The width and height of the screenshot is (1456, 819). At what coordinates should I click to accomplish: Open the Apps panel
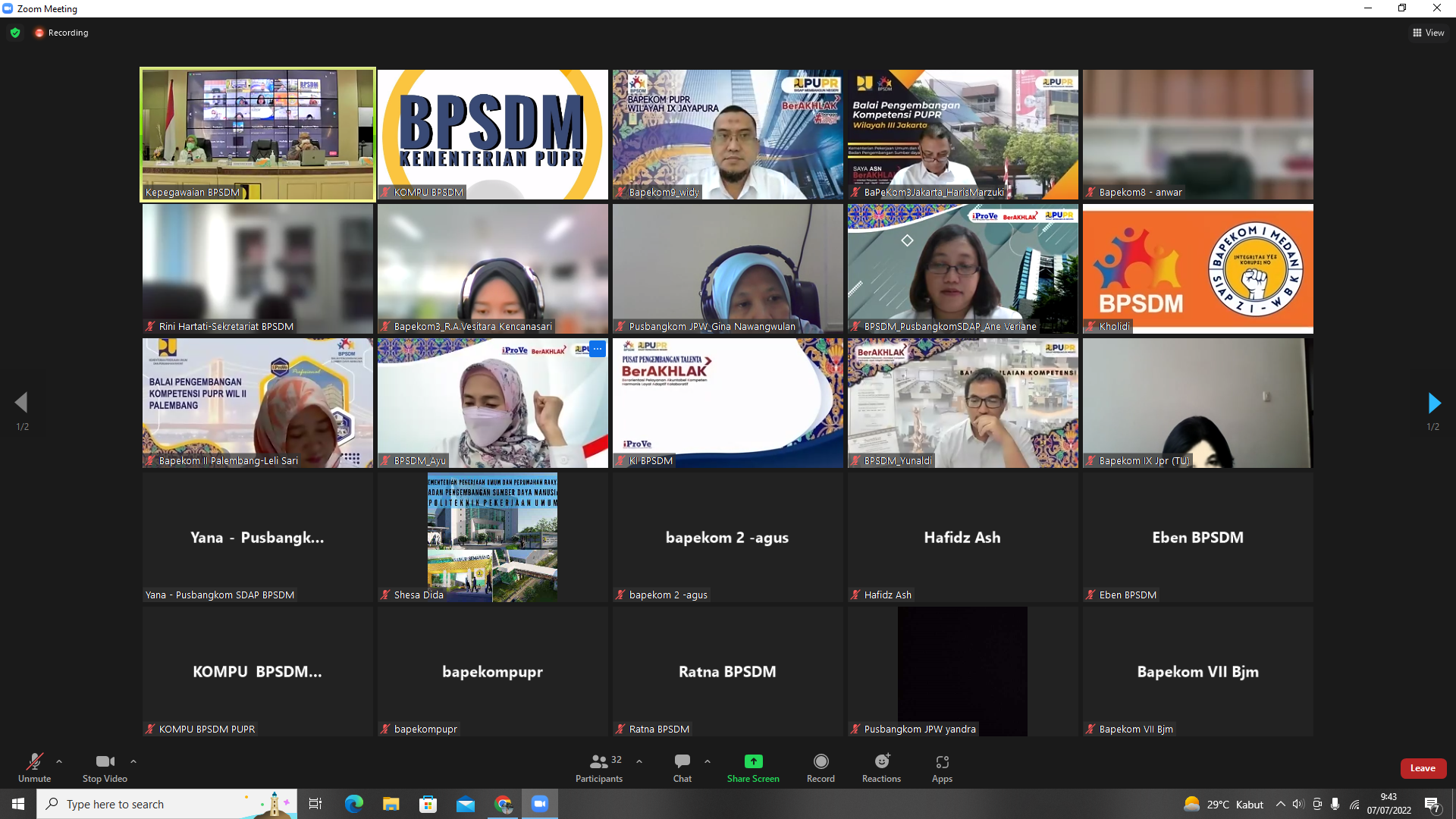(x=942, y=767)
